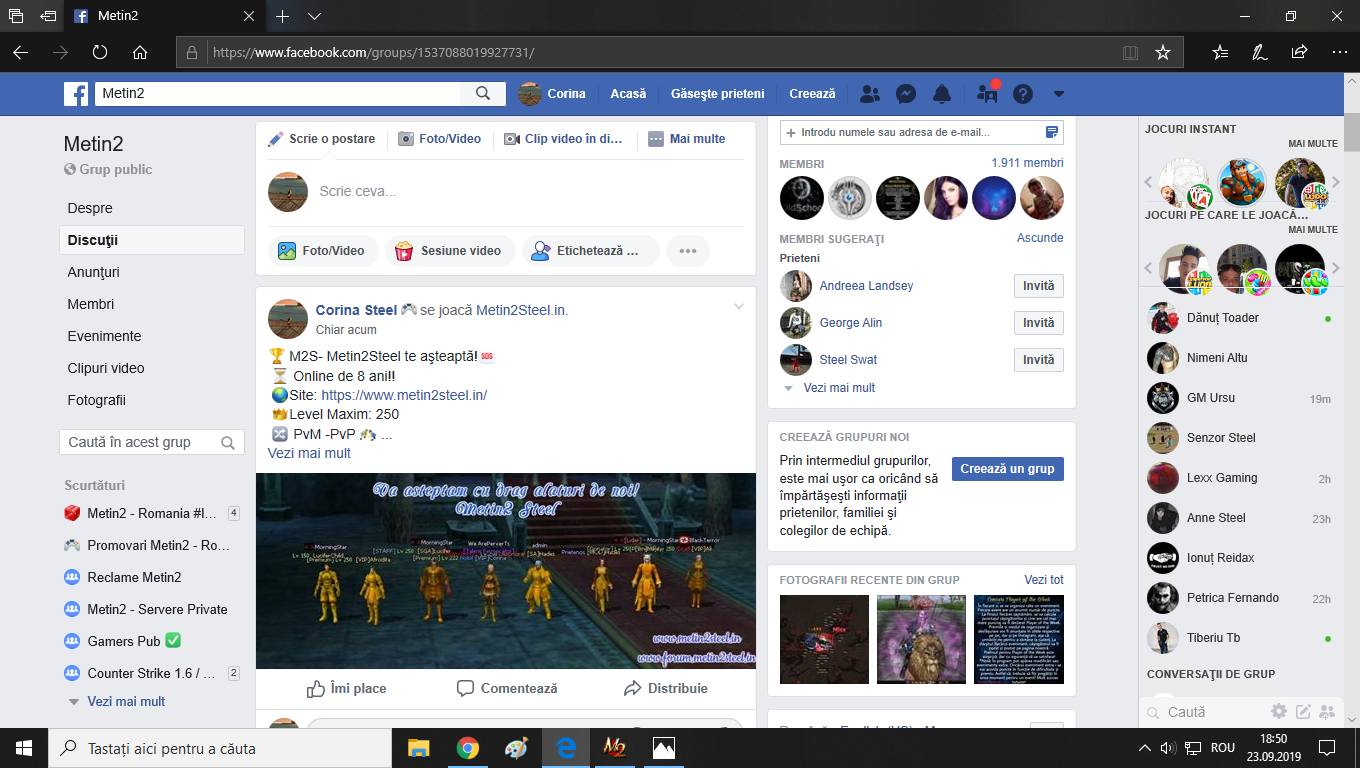Image resolution: width=1360 pixels, height=768 pixels.
Task: Open the Fotografii section
Action: [97, 400]
